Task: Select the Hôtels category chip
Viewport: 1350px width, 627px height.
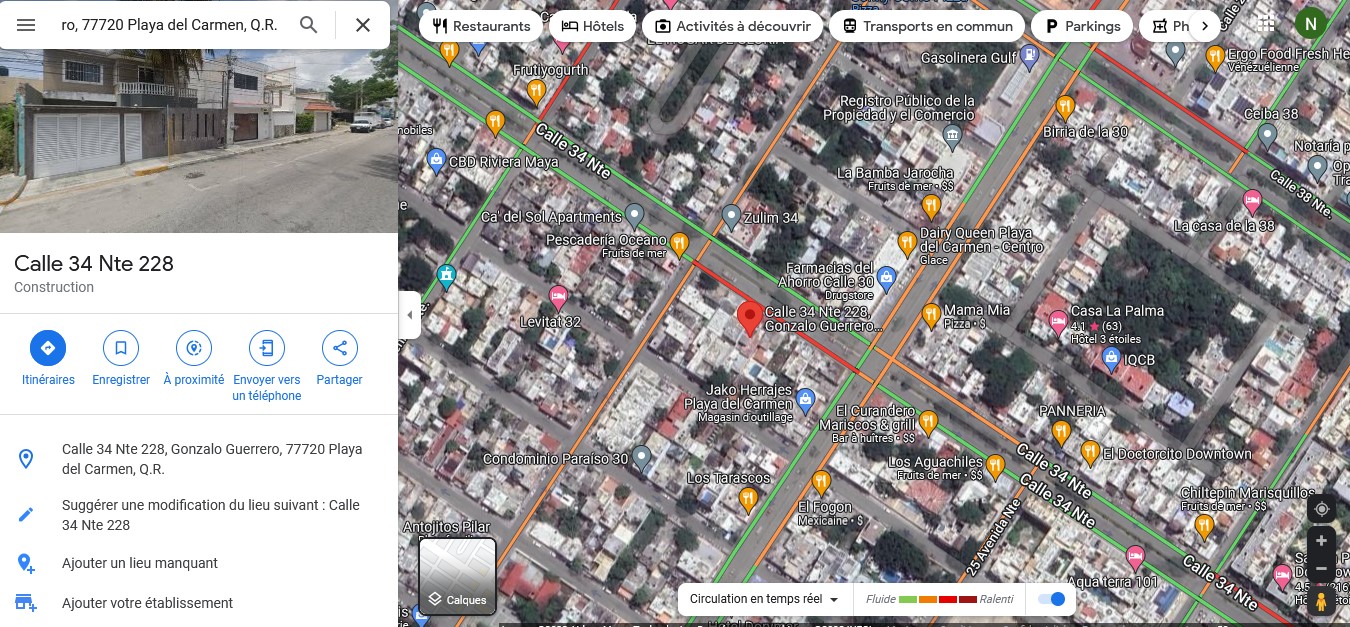Action: pyautogui.click(x=593, y=26)
